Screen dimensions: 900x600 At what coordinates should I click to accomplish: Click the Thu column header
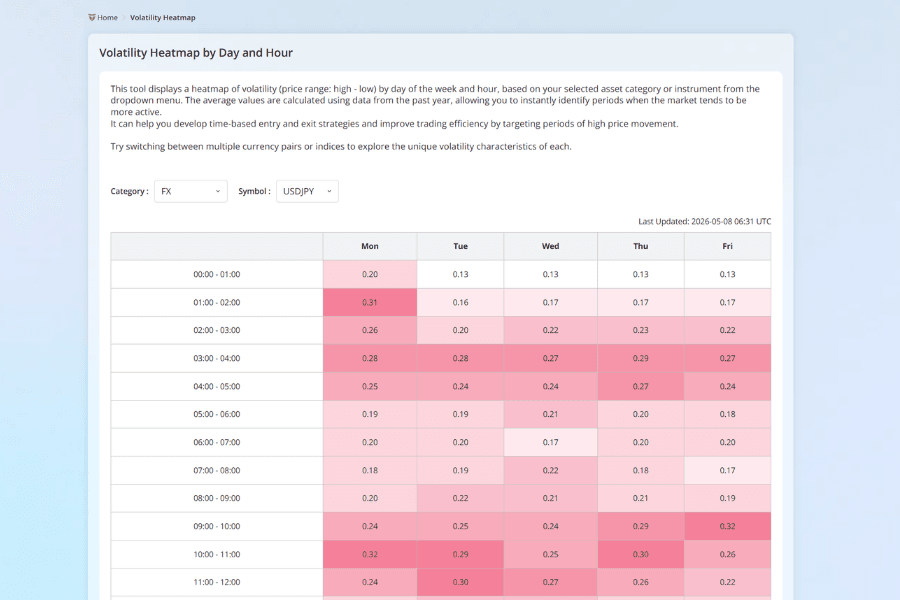641,246
